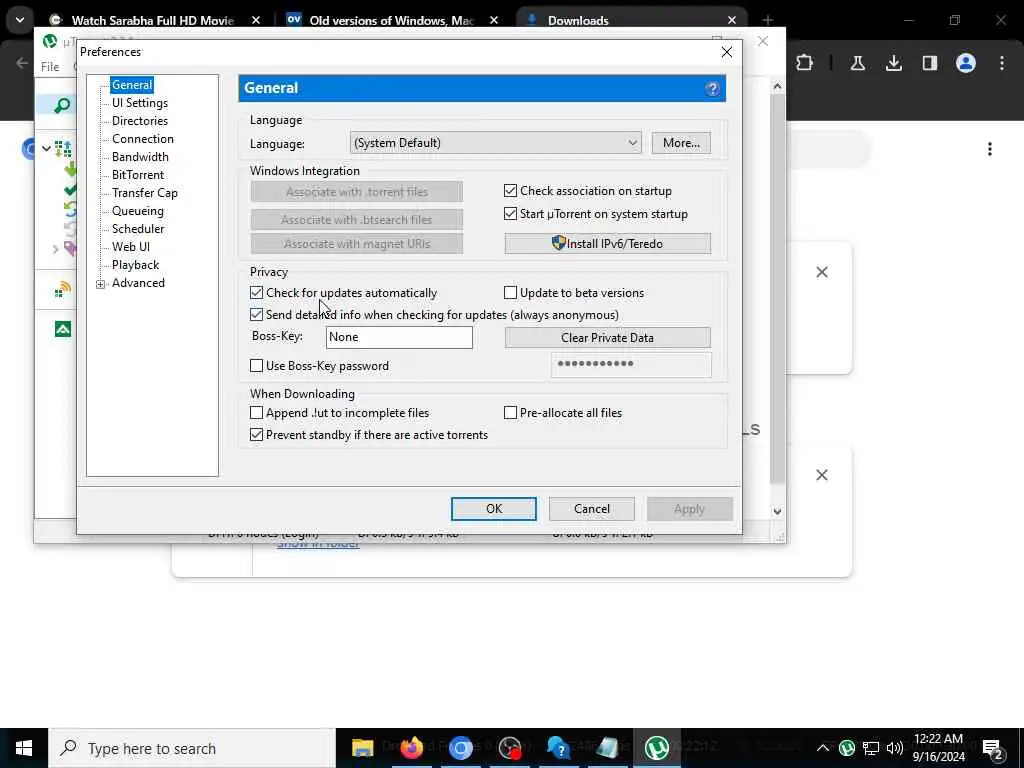Screen dimensions: 1024x768
Task: Open Chrome Labs flask icon
Action: point(857,63)
